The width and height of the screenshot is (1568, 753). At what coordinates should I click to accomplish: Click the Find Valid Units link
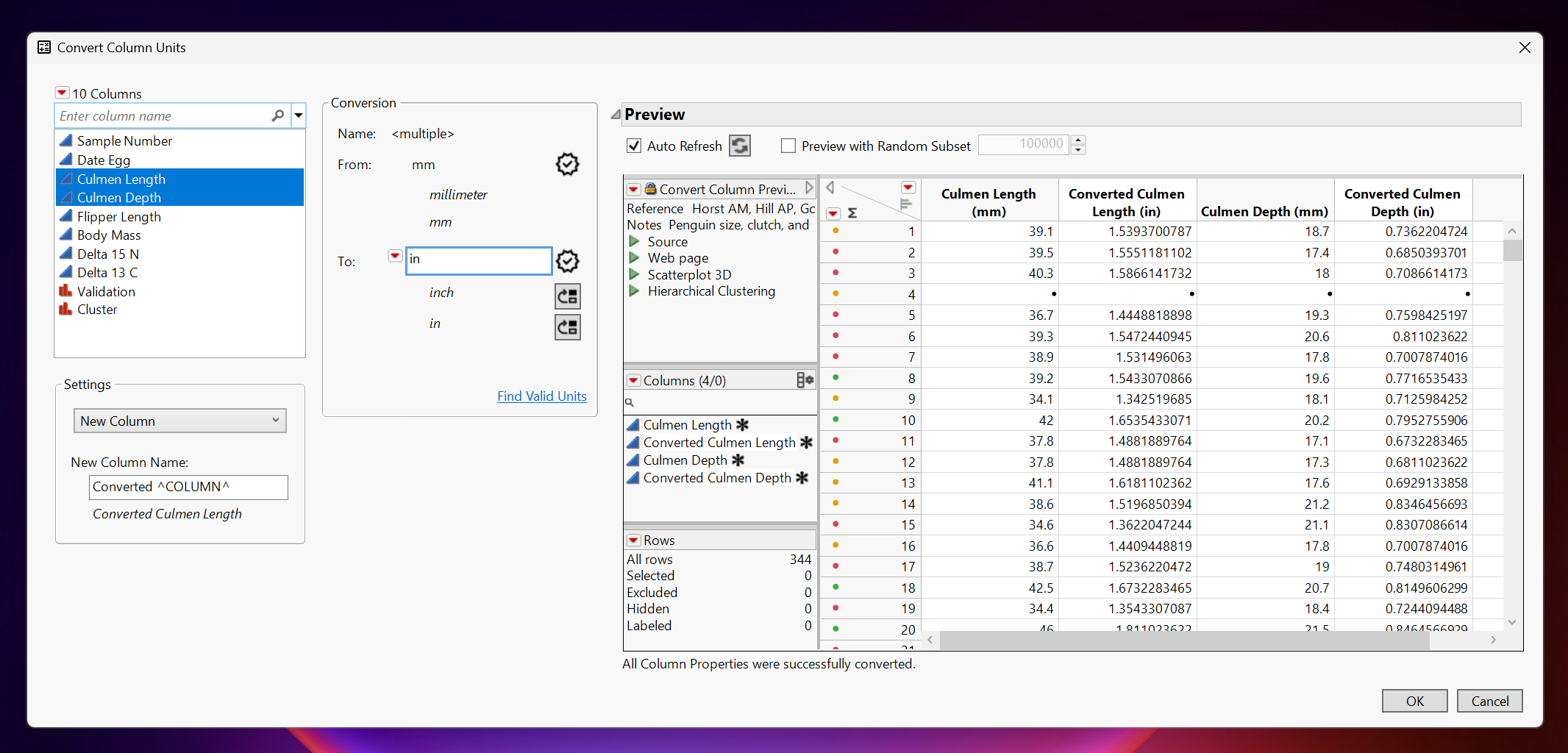541,396
